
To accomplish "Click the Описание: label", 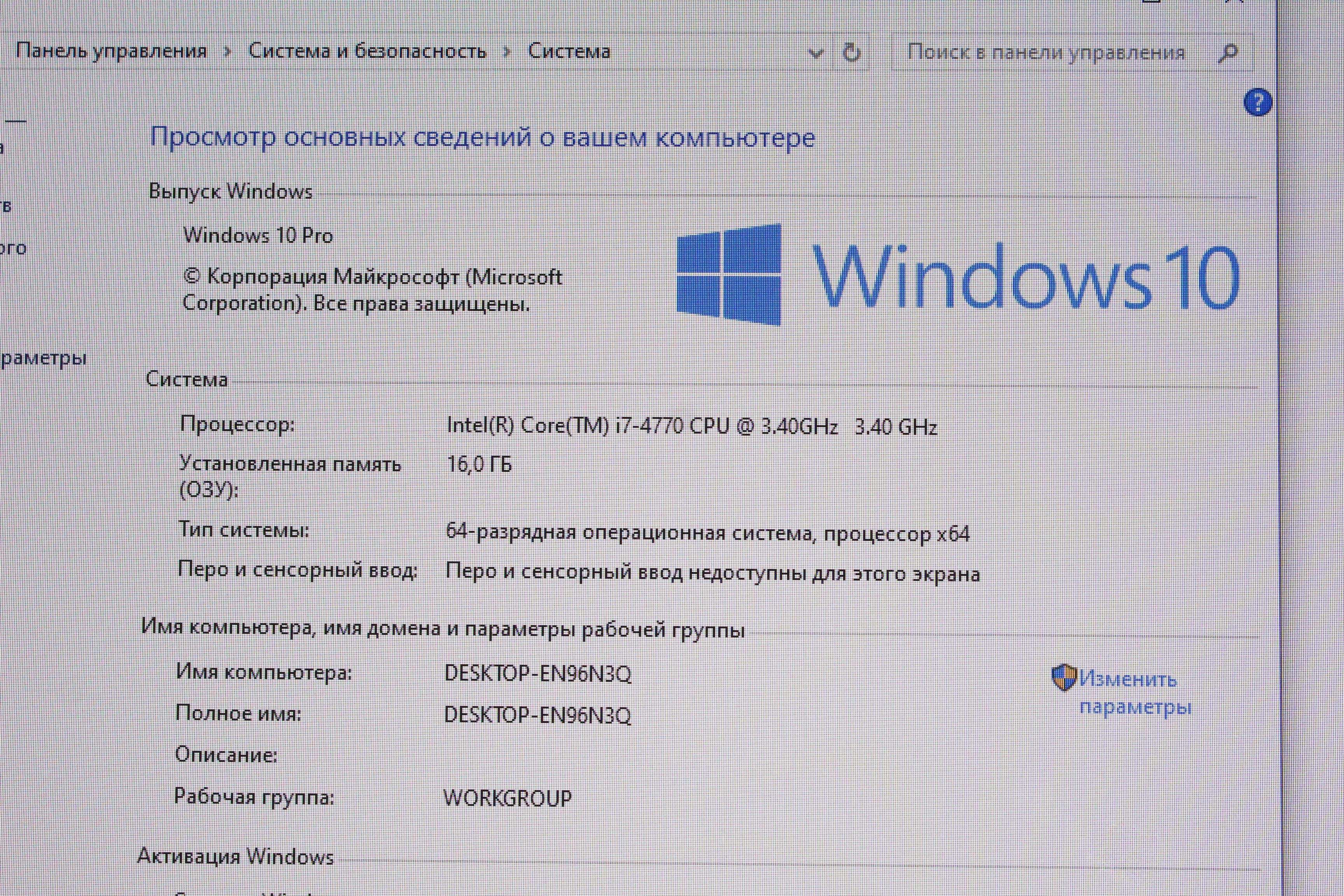I will coord(226,754).
